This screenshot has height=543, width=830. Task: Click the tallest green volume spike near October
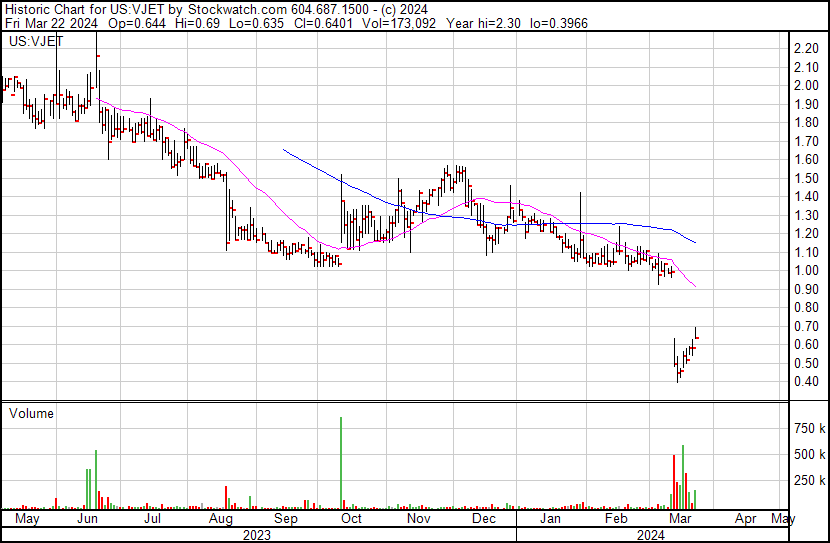(341, 460)
